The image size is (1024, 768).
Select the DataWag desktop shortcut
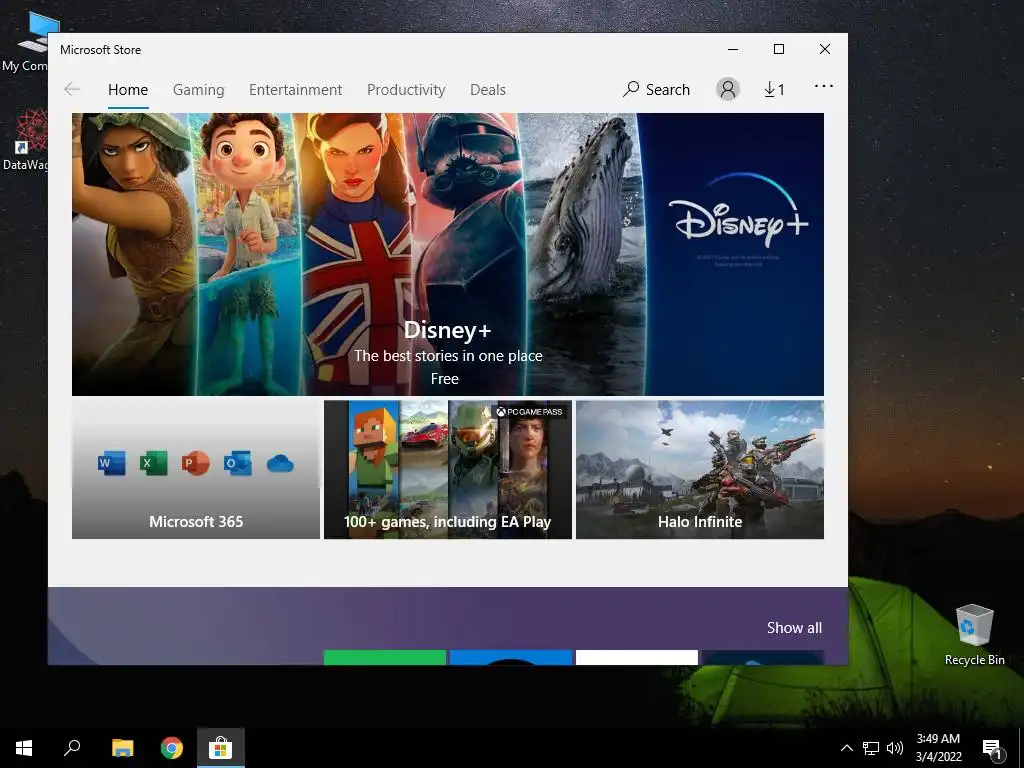[26, 140]
